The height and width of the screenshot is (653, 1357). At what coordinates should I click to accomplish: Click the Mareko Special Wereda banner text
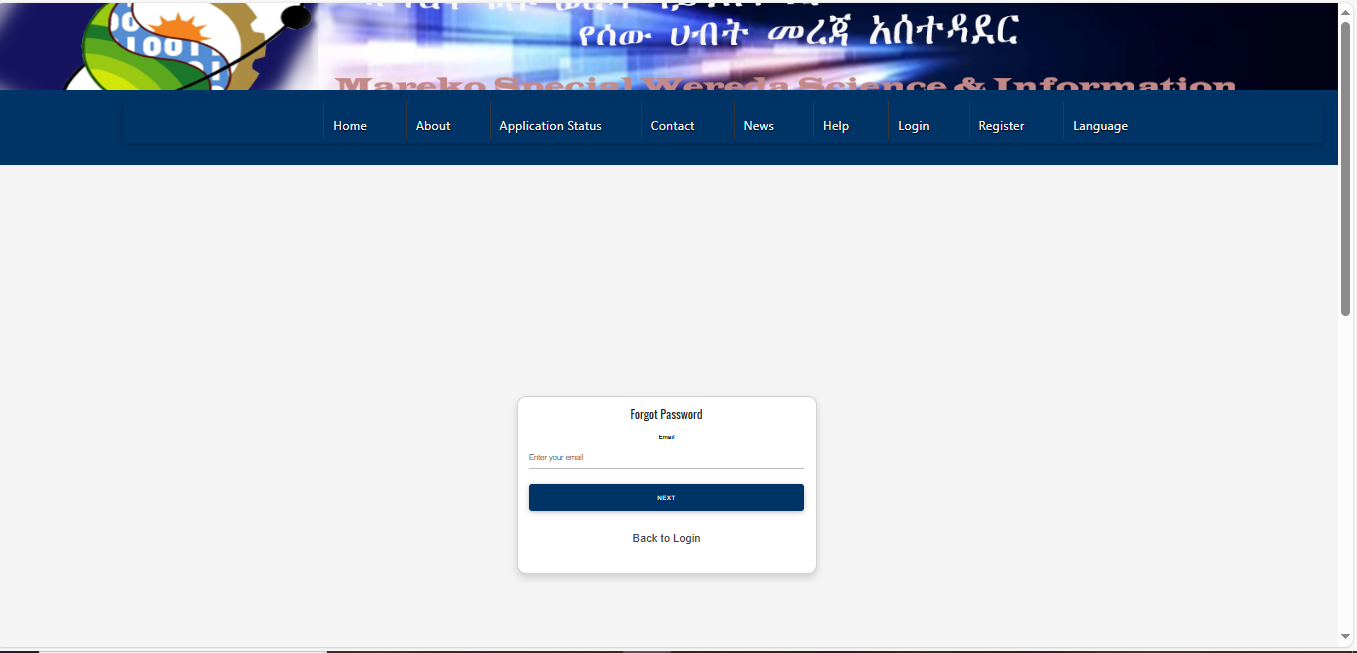785,83
